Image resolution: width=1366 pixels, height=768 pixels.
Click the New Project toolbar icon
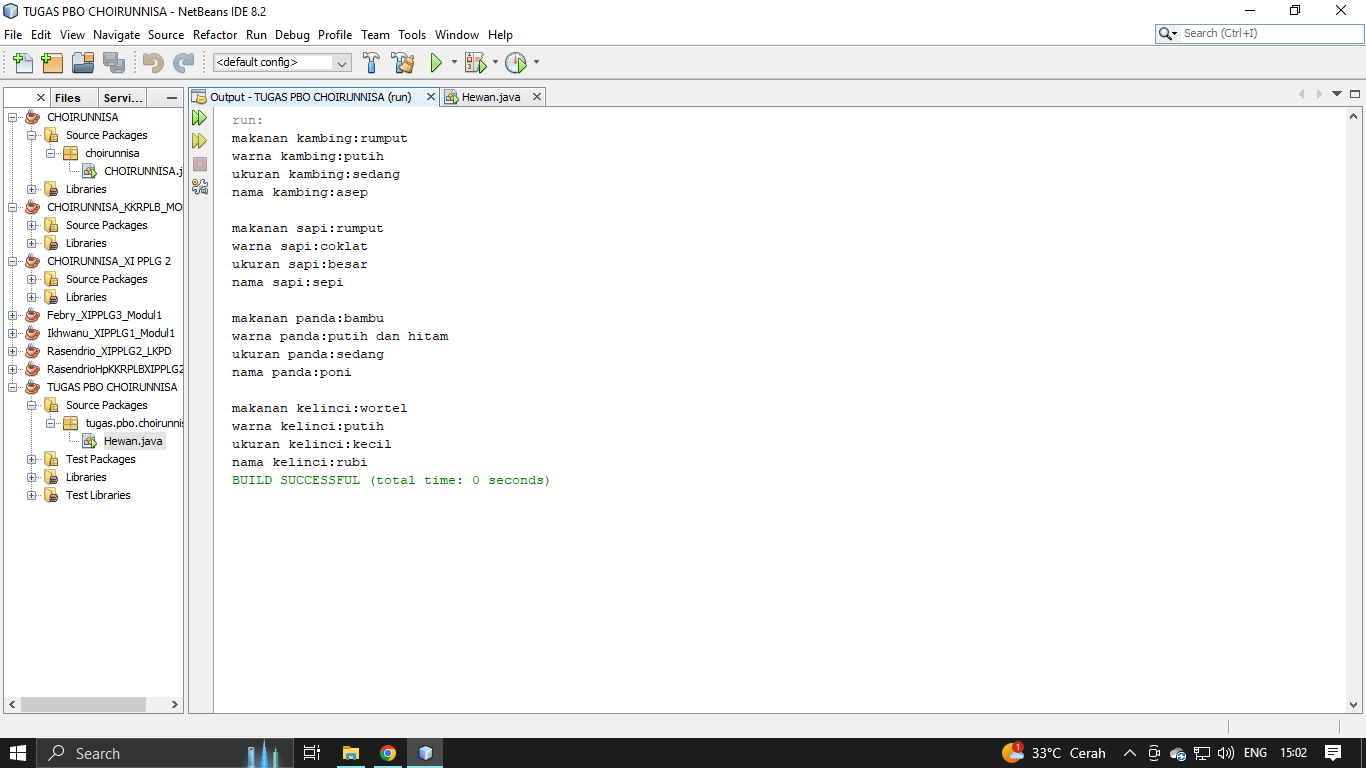(x=52, y=63)
